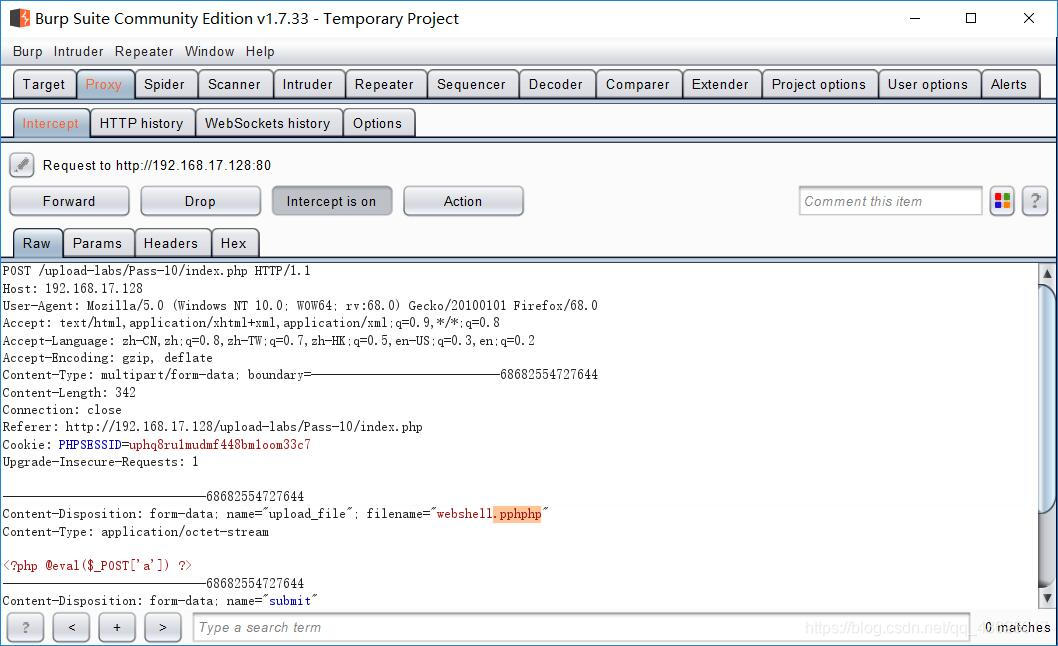
Task: Click the pencil edit-target icon
Action: [22, 165]
